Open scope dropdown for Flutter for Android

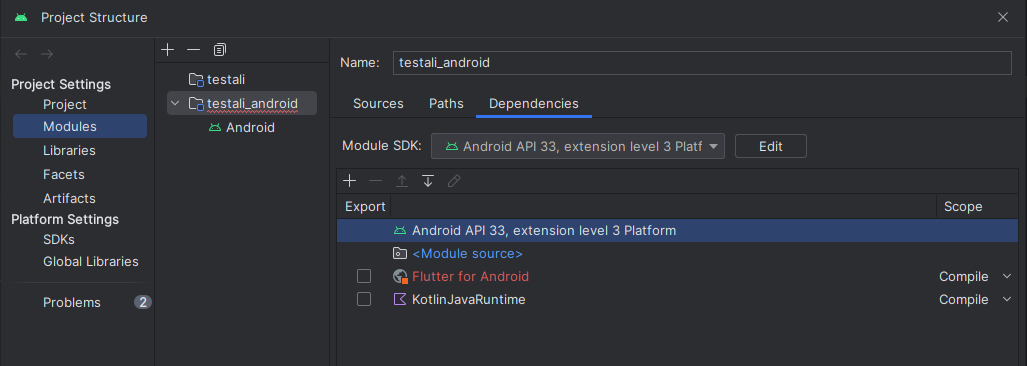click(x=1007, y=276)
